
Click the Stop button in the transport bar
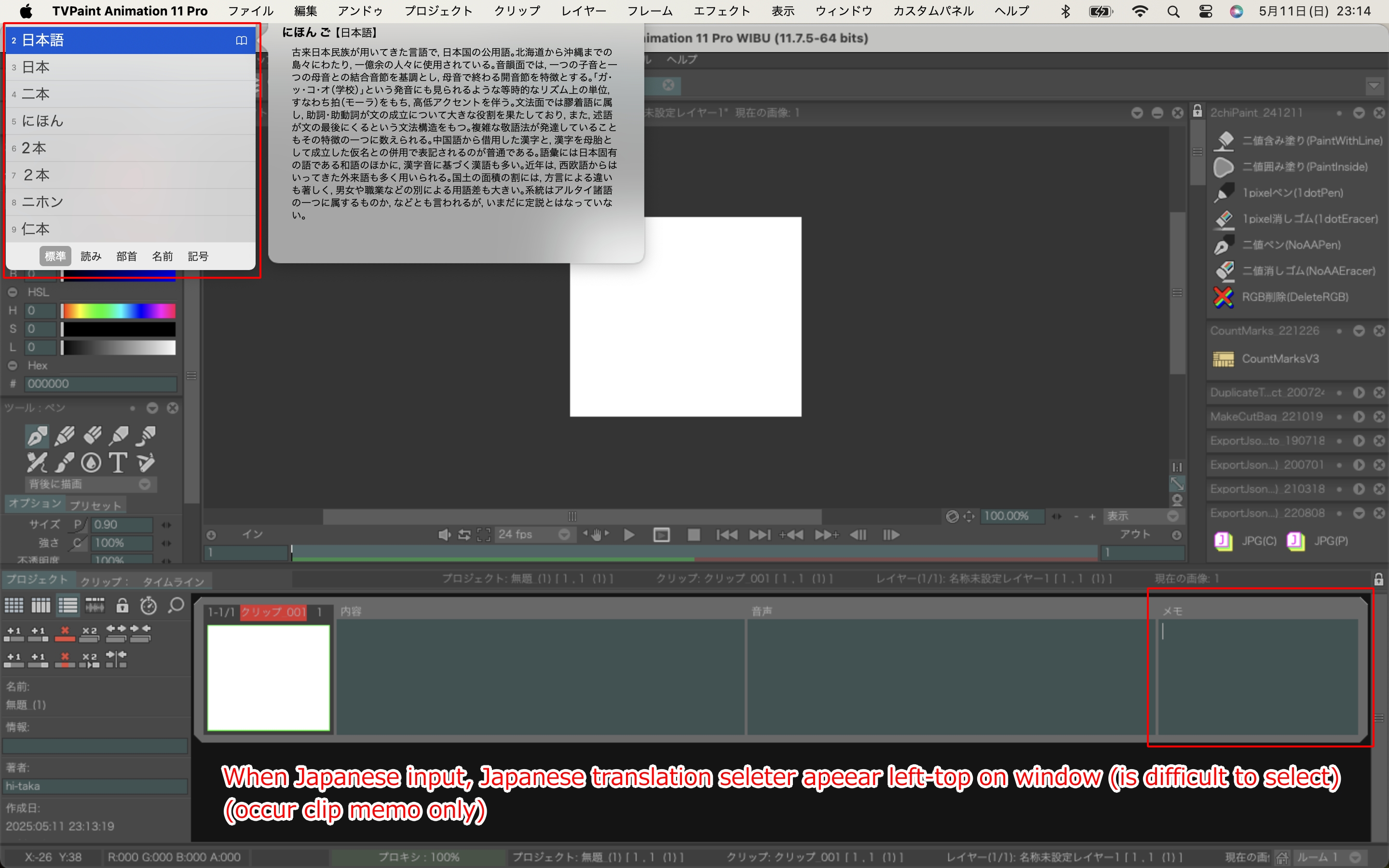(x=694, y=534)
